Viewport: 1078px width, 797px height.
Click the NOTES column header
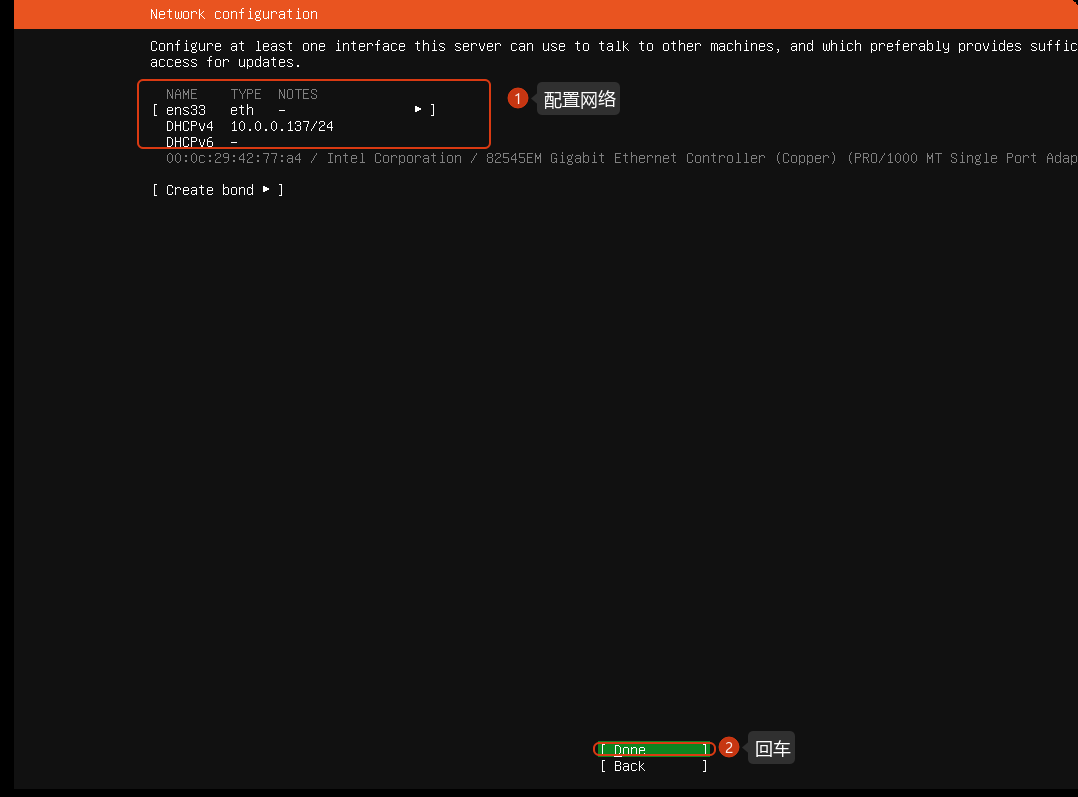tap(298, 94)
